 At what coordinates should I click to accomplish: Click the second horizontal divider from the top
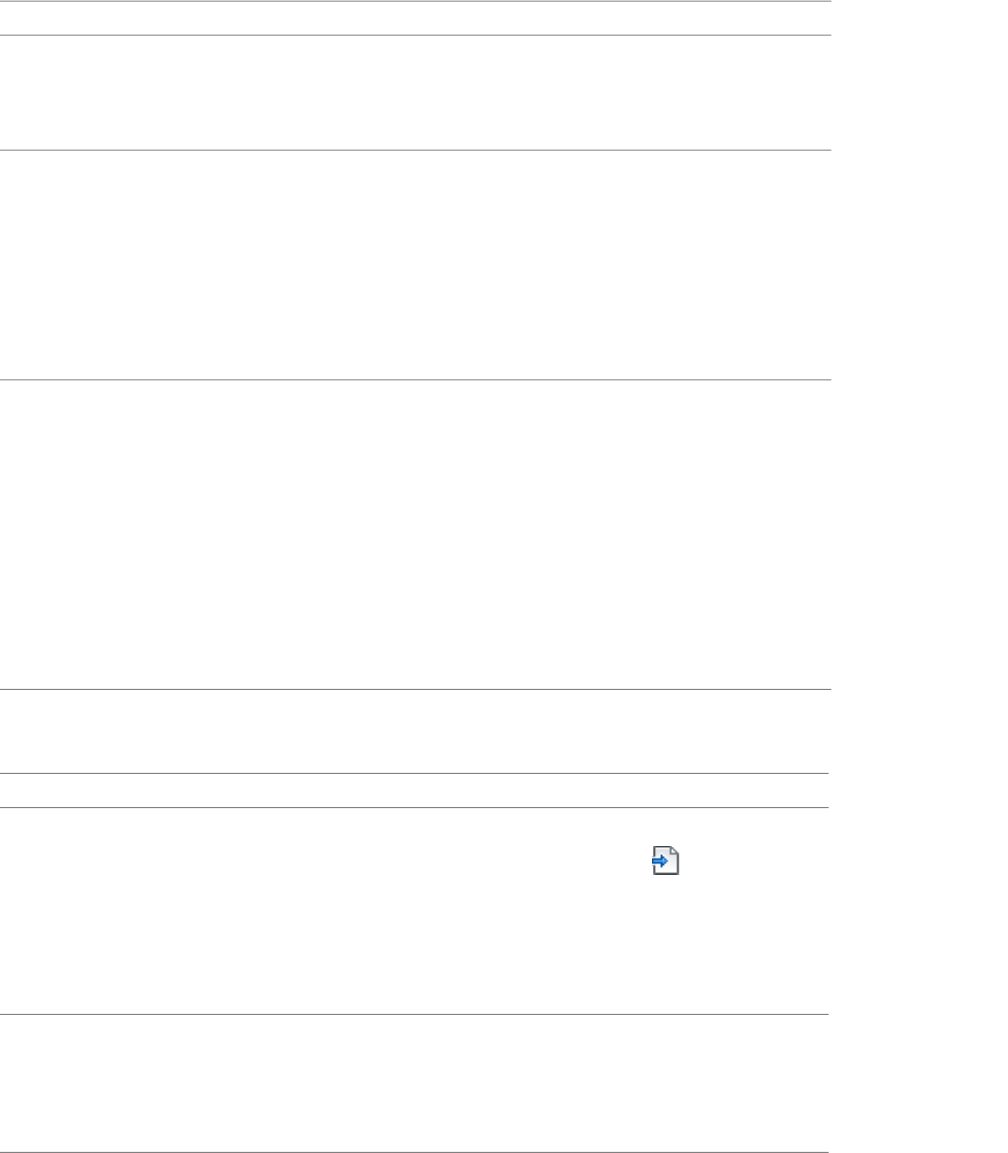pos(415,35)
